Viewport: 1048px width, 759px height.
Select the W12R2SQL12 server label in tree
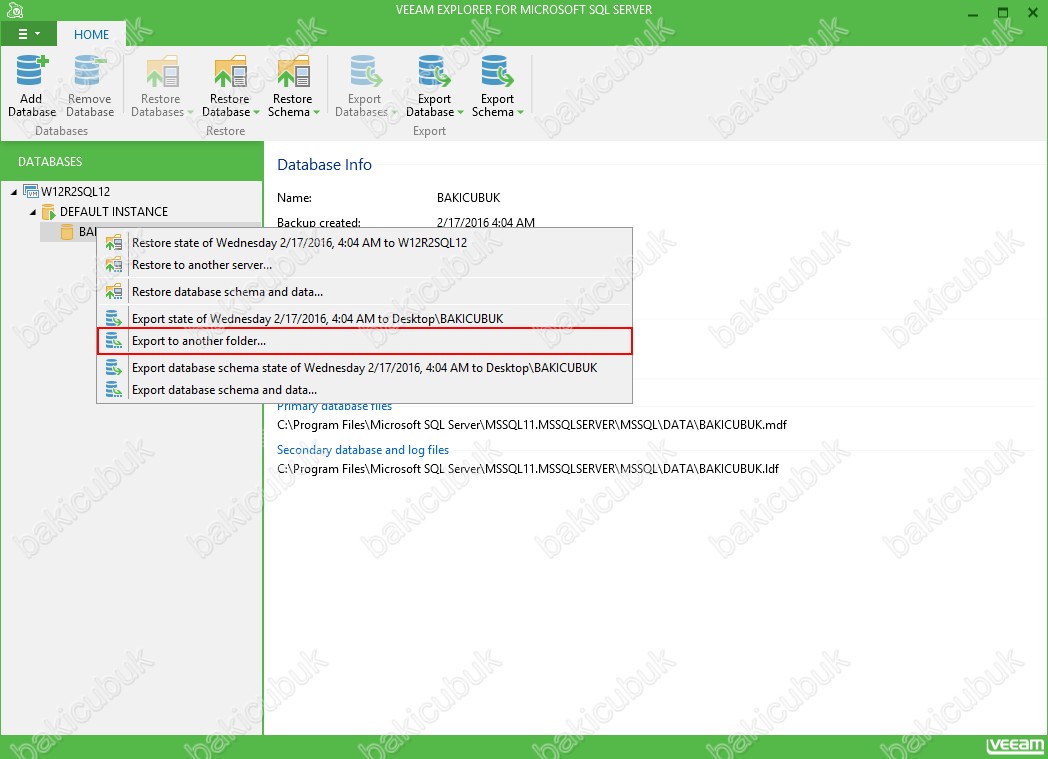coord(76,192)
